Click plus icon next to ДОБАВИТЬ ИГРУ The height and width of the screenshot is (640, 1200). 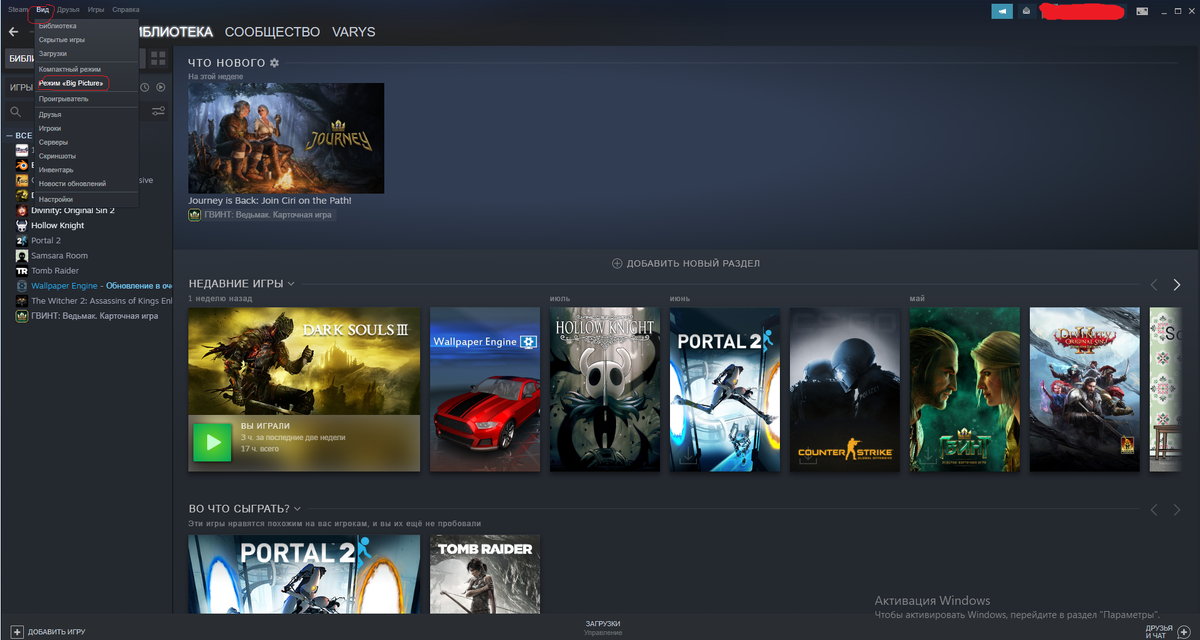[16, 632]
